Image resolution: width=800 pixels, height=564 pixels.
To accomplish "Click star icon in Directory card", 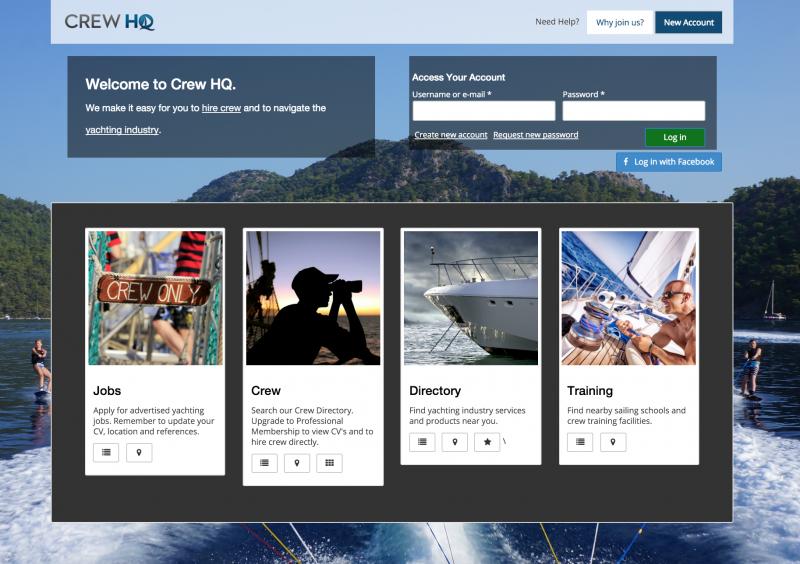I will click(487, 442).
